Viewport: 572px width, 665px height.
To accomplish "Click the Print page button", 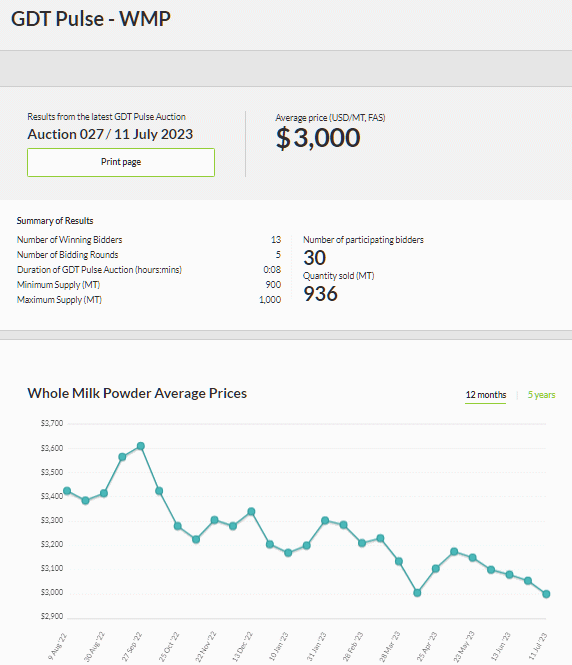I will 121,162.
